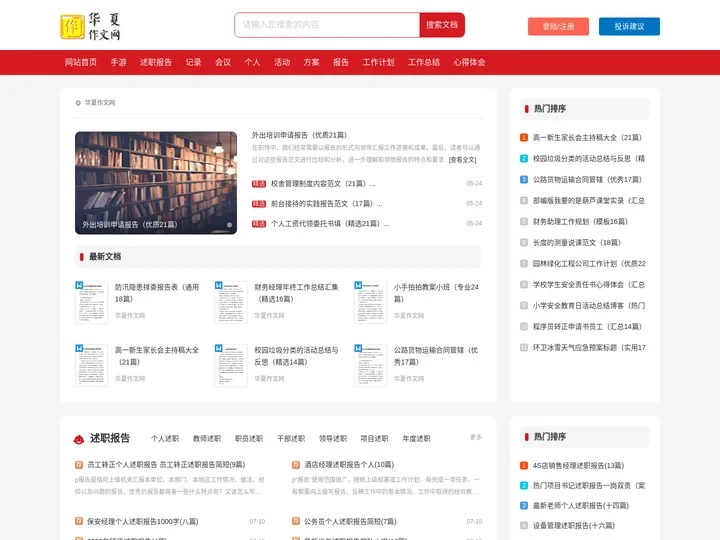Open 个人工资代领委托书填（精选21篇） article
This screenshot has width=720, height=540.
330,224
